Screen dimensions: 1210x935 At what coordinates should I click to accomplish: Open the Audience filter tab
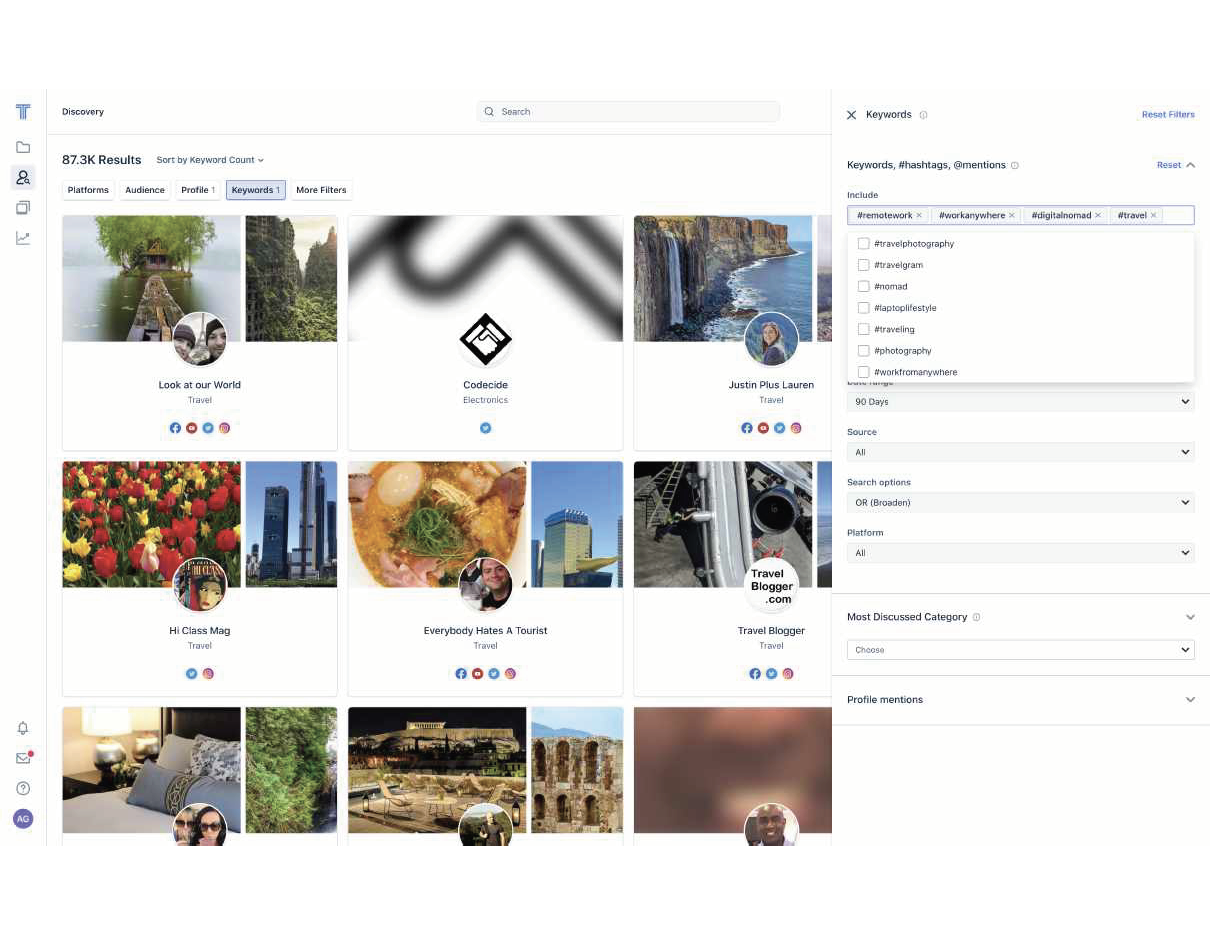145,190
